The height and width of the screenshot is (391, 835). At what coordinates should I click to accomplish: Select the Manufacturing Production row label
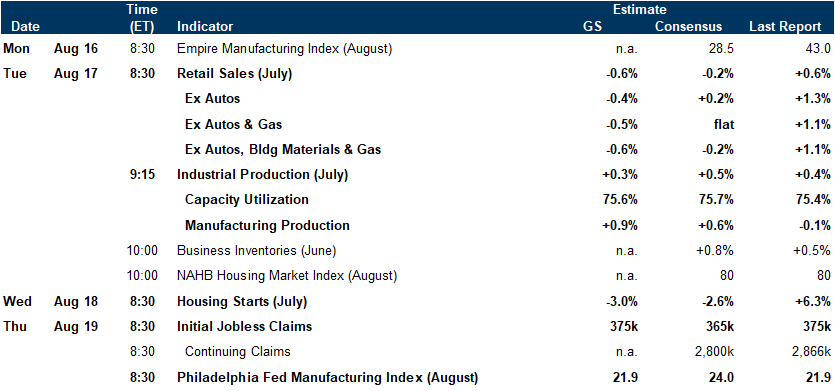click(x=267, y=225)
